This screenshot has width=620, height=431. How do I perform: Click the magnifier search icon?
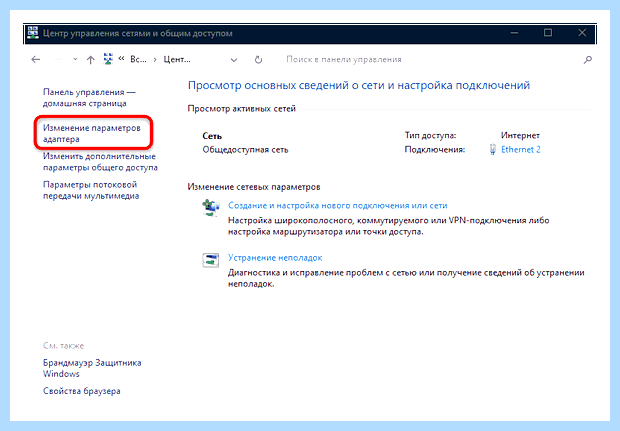[x=588, y=60]
